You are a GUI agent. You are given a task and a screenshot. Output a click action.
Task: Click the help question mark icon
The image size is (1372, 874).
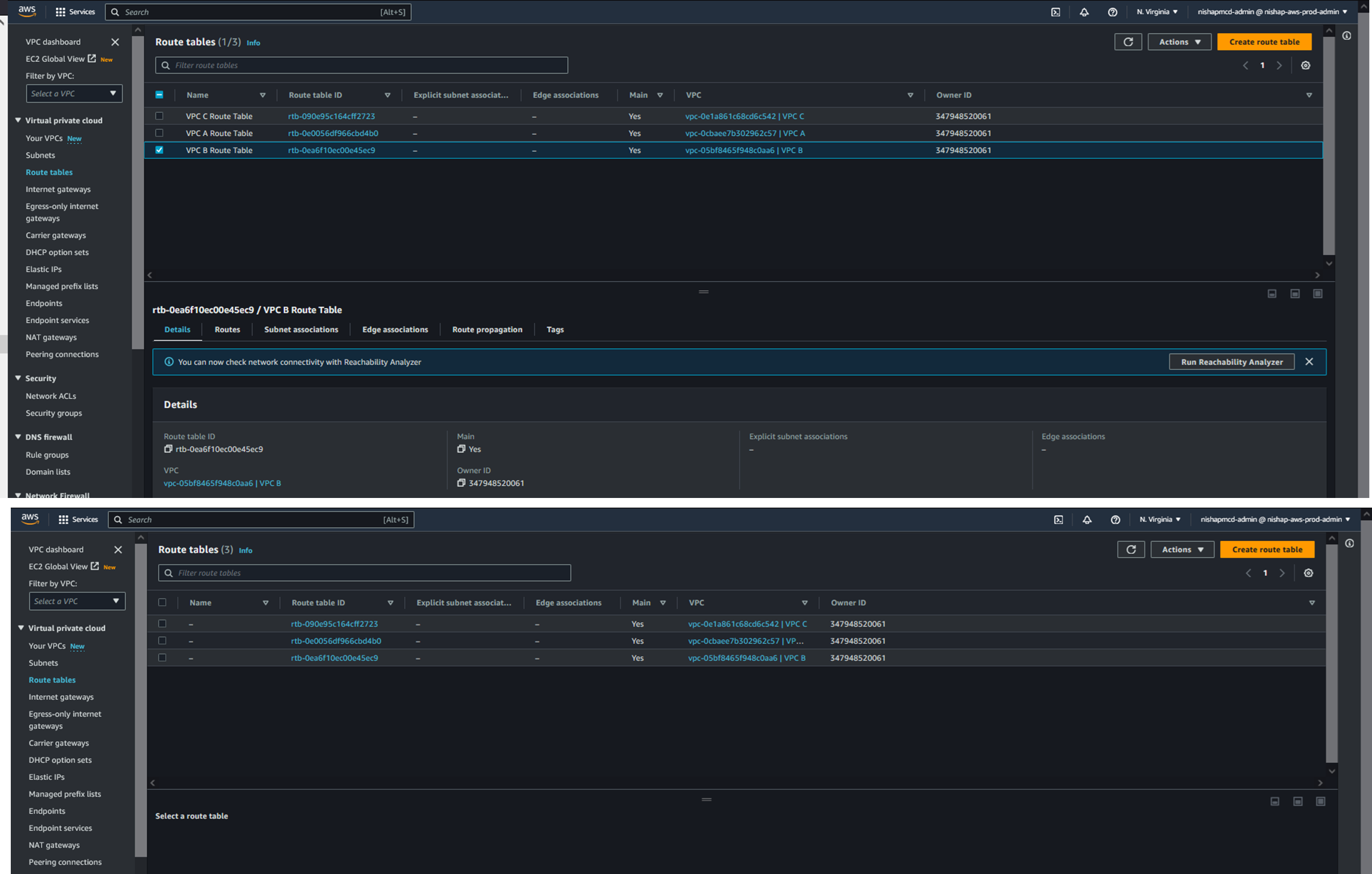[1112, 12]
